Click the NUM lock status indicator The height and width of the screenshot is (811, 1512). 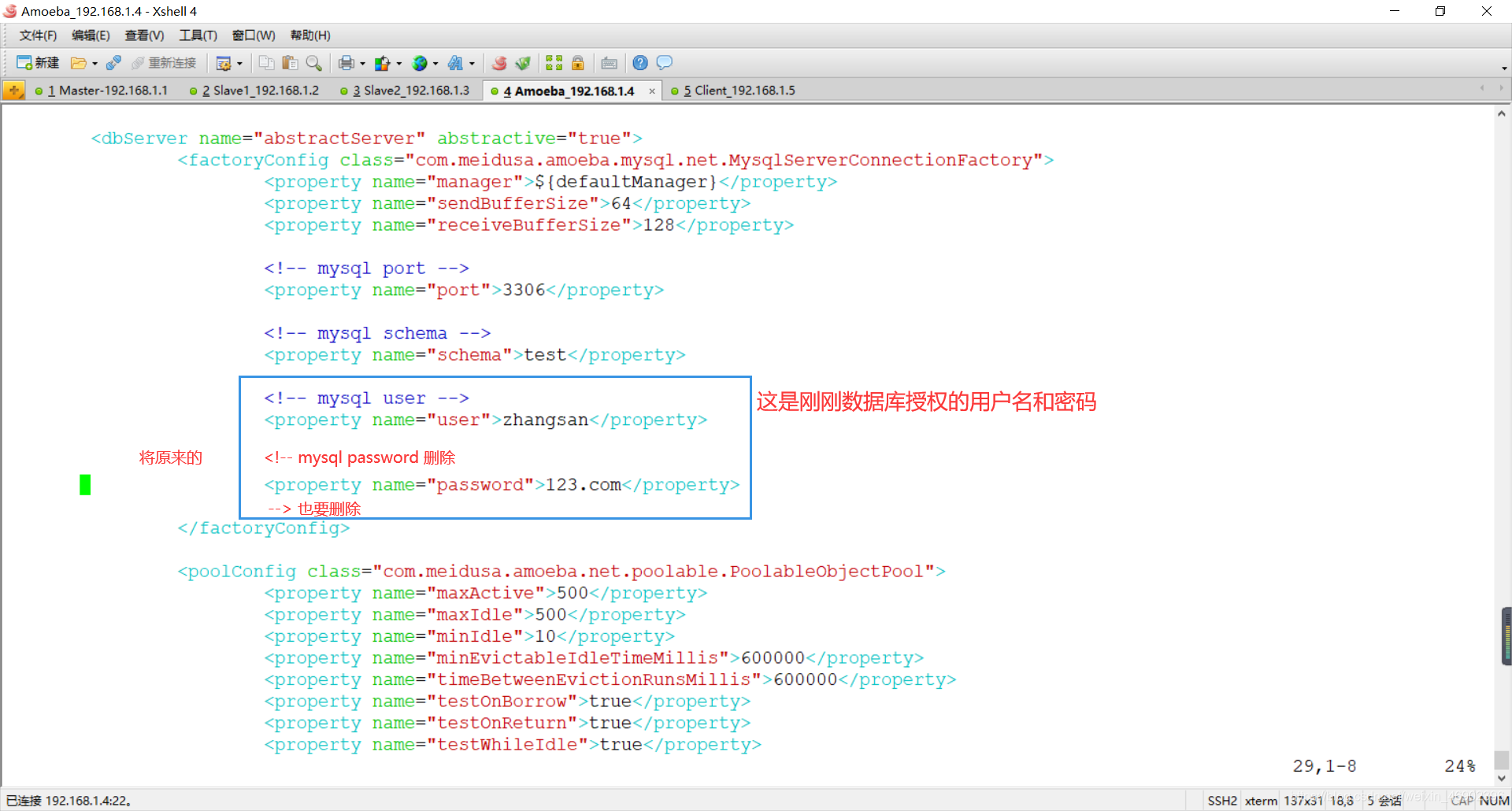coord(1494,801)
